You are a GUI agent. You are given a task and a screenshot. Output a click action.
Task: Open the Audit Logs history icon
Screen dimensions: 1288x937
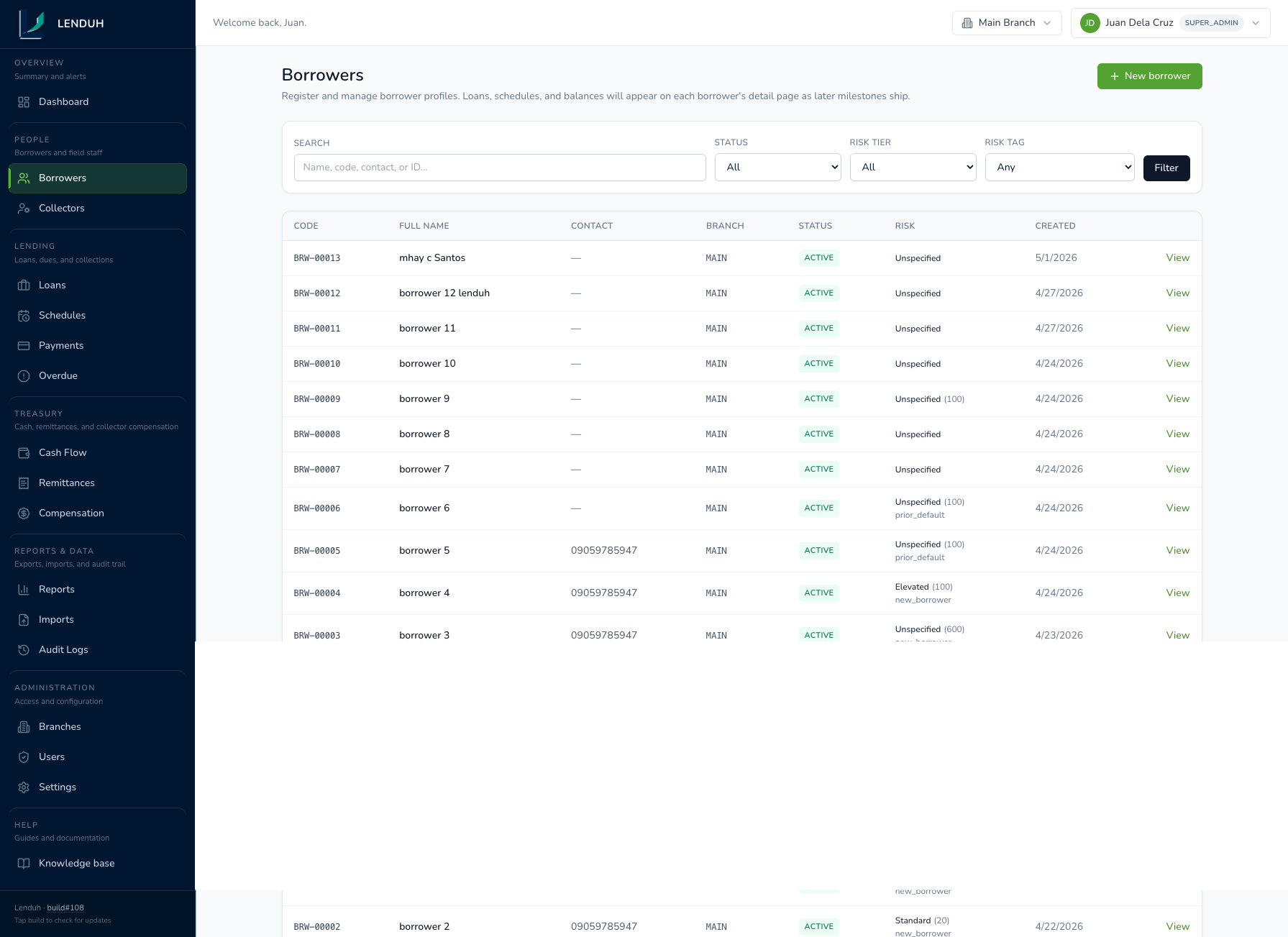[x=24, y=650]
